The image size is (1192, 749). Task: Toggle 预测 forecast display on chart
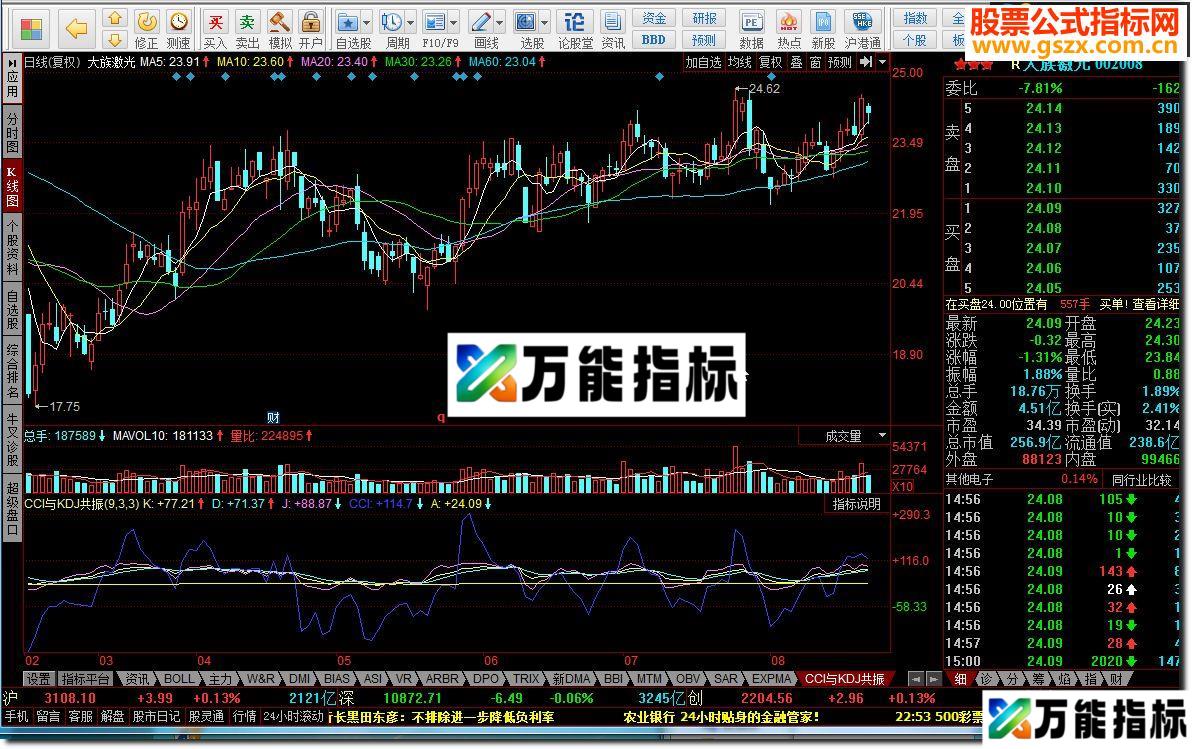point(840,62)
